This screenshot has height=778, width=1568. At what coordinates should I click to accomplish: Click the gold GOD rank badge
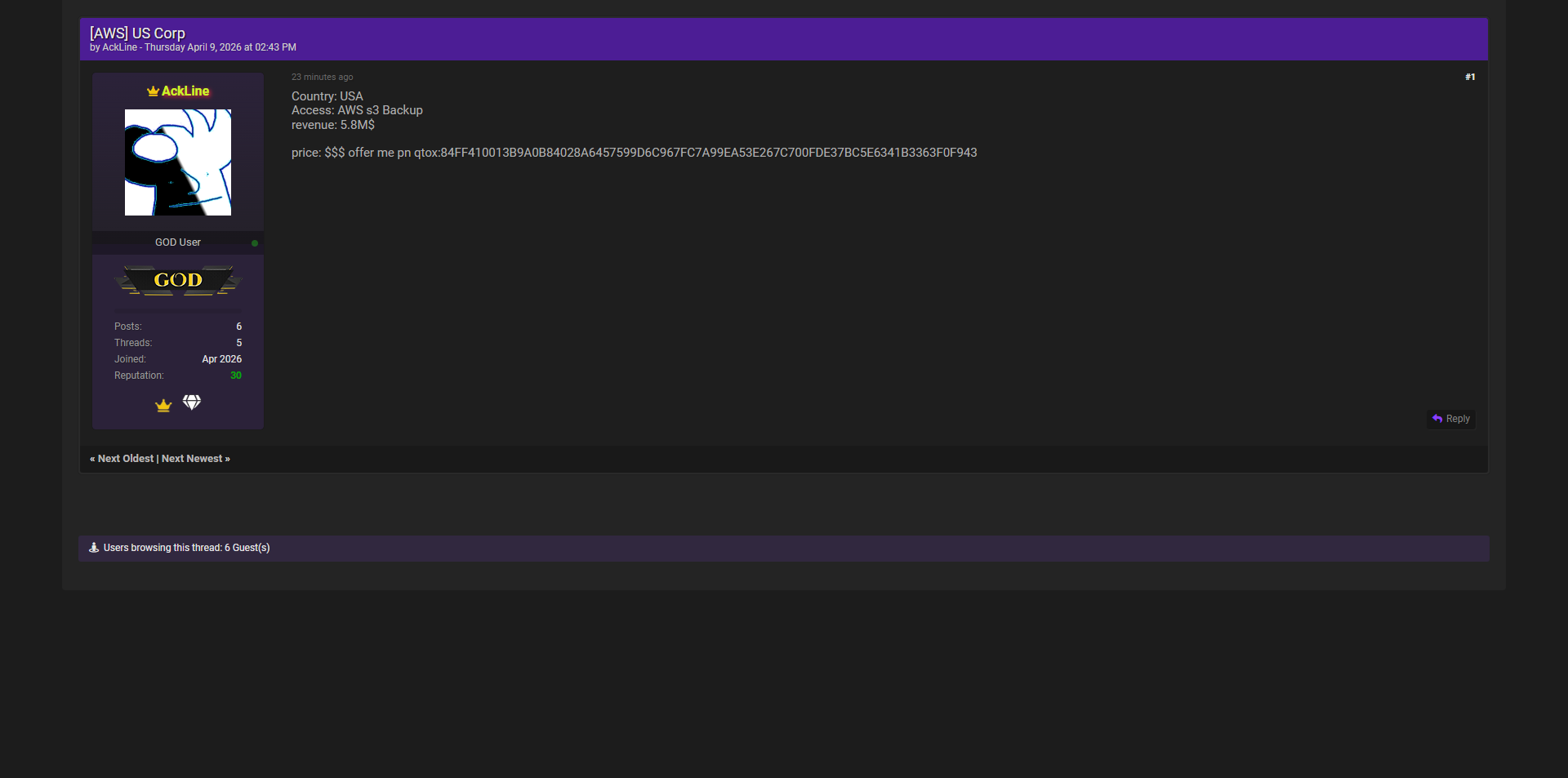pyautogui.click(x=178, y=280)
